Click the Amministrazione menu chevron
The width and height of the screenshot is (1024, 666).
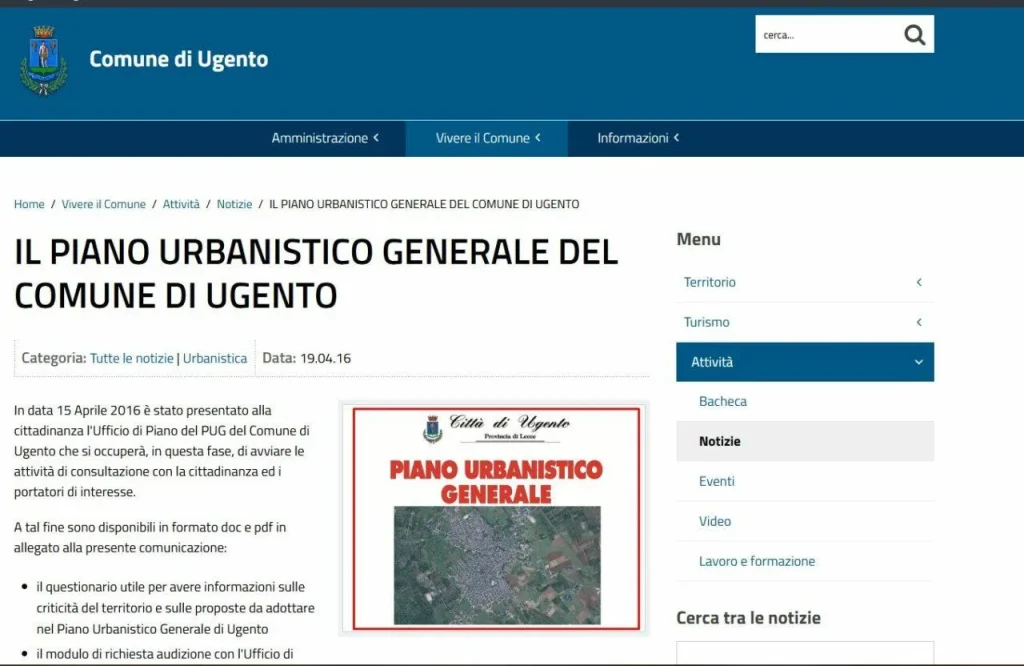pos(376,138)
